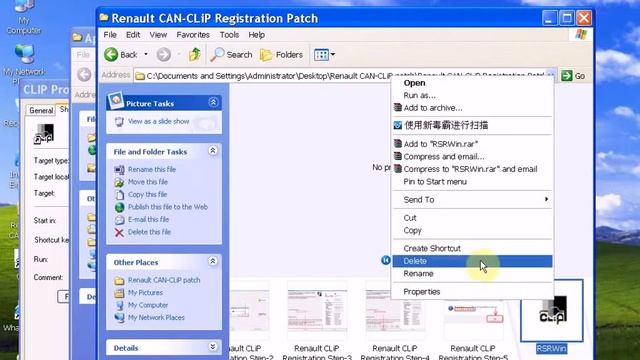Click the Delete this file link
640x360 pixels.
[149, 232]
